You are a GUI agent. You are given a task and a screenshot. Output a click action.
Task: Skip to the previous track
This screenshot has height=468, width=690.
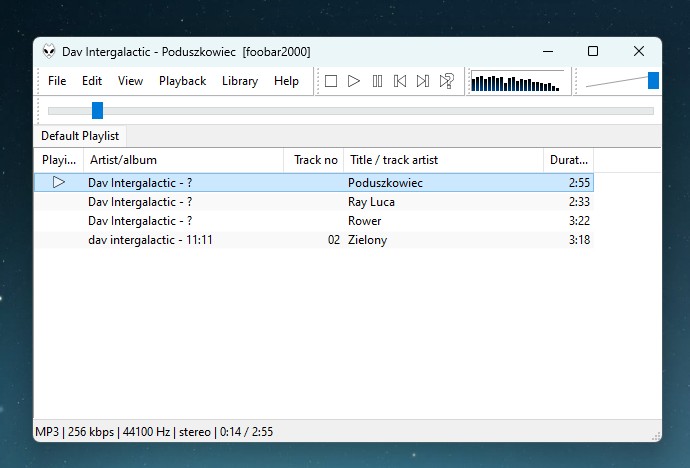pos(400,81)
